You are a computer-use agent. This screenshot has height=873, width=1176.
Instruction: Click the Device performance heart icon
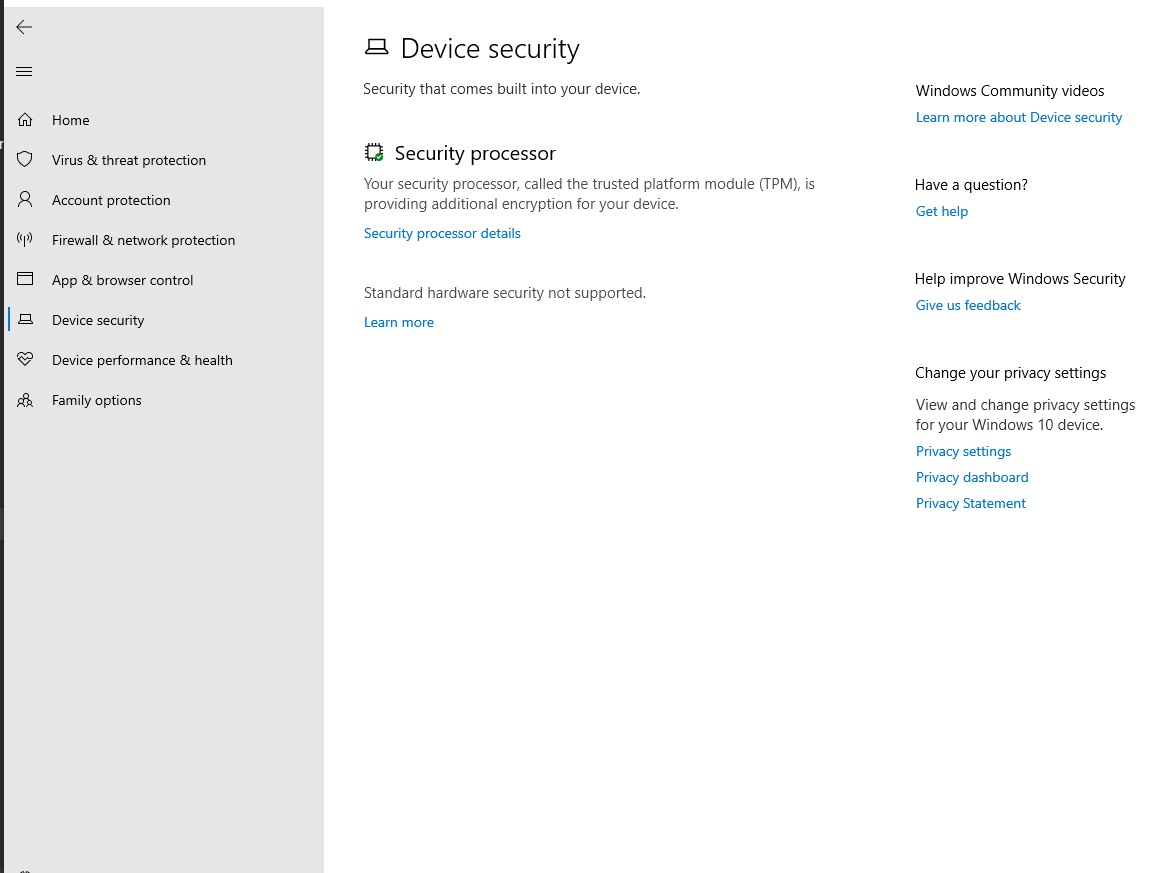[25, 360]
